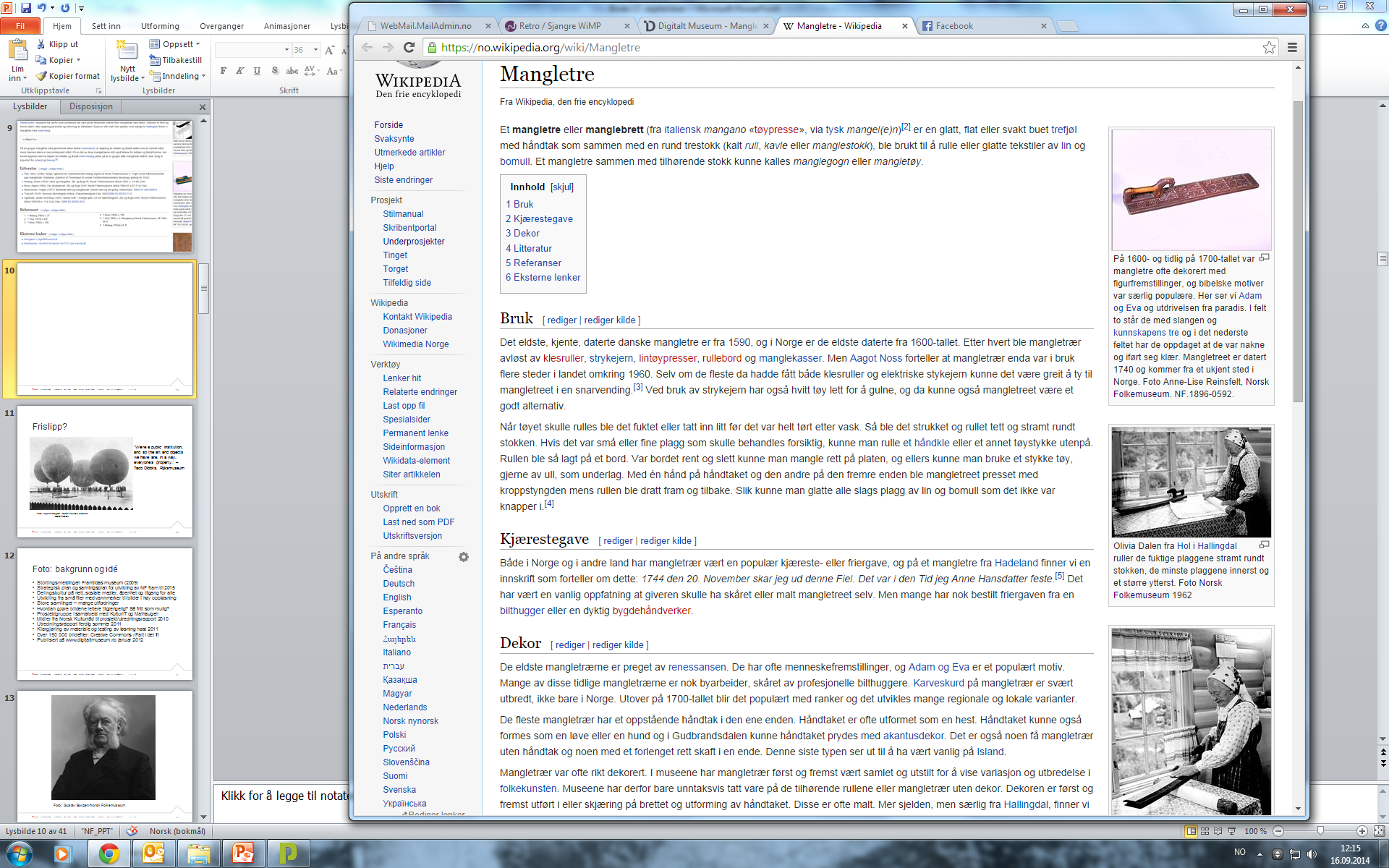Bookmark this page with the star icon
This screenshot has width=1389, height=868.
coord(1269,47)
